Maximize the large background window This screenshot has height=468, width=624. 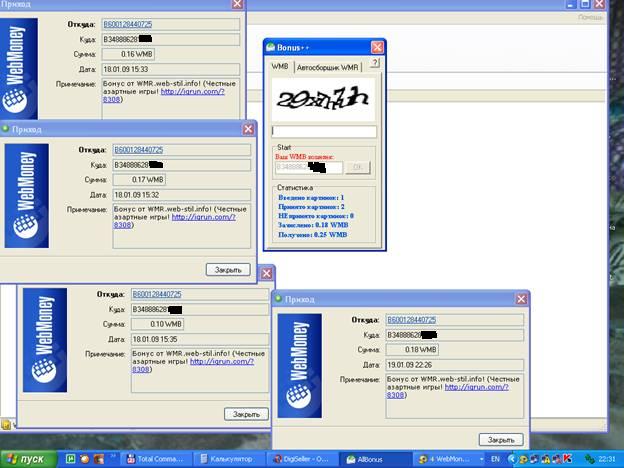585,4
